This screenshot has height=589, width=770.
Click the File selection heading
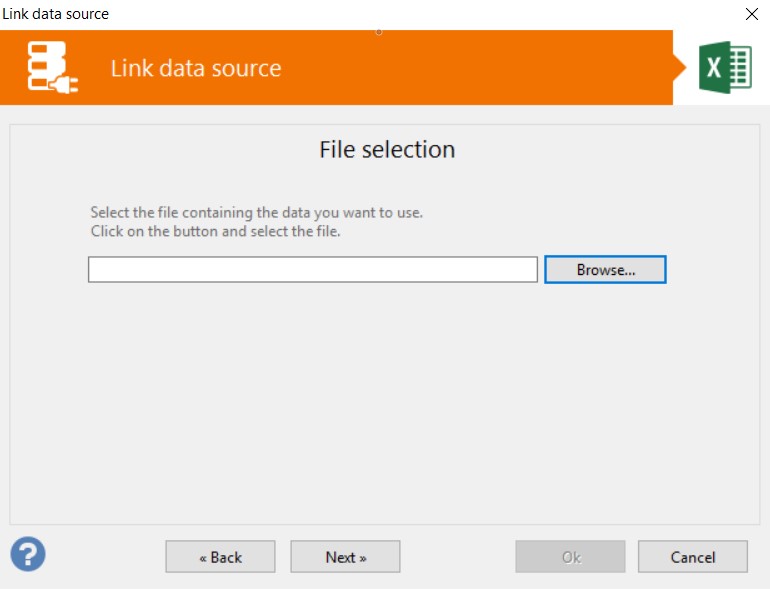pos(387,149)
